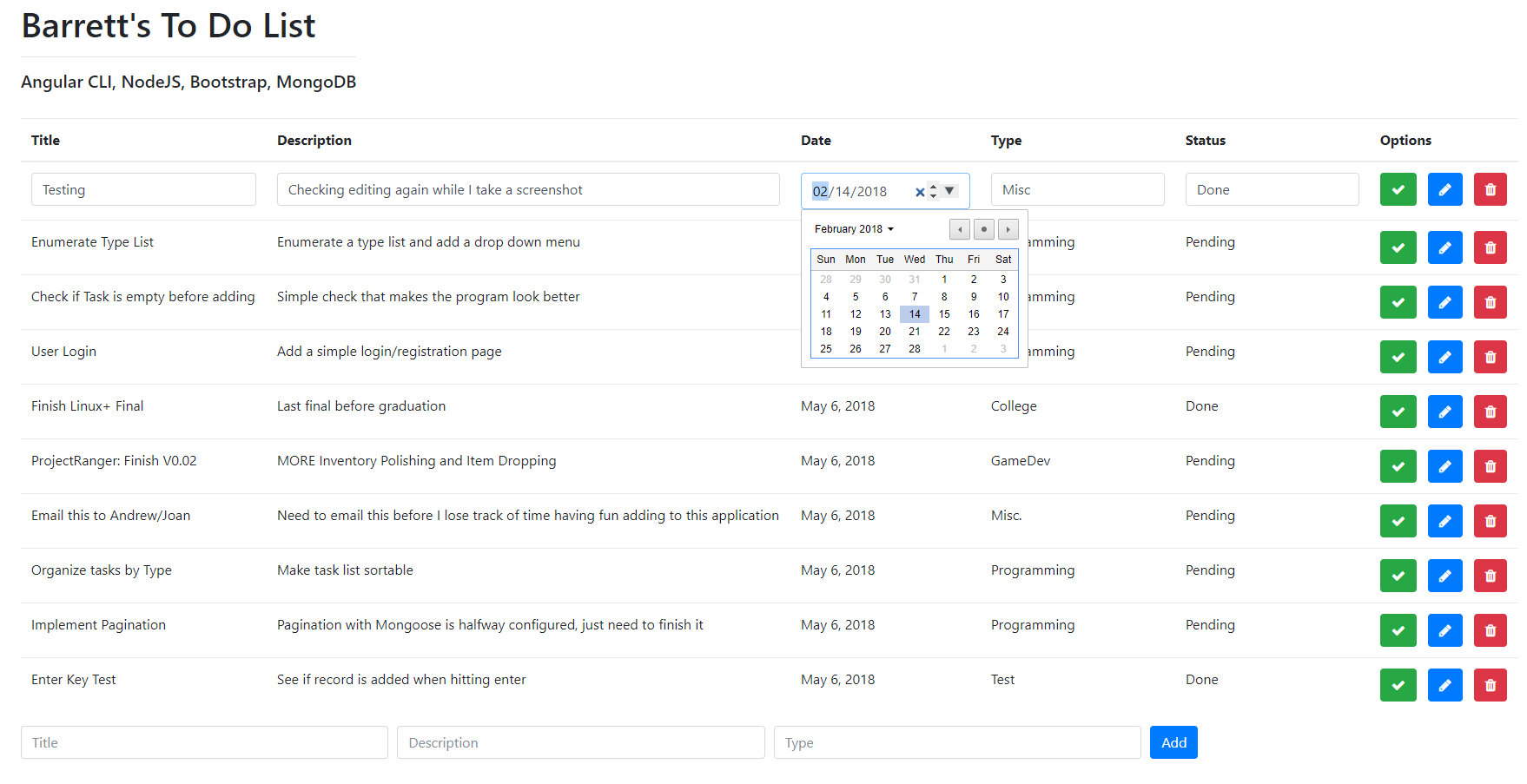The image size is (1527, 784).
Task: Edit Check if Task is empty before adding
Action: (1444, 302)
